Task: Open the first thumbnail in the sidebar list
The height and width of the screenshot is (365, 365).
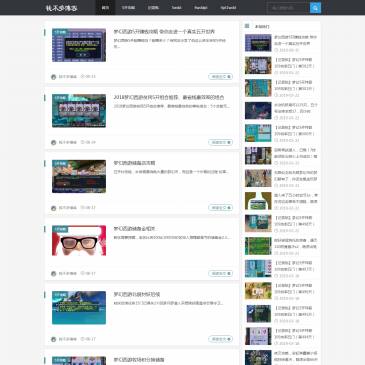Action: coord(258,43)
